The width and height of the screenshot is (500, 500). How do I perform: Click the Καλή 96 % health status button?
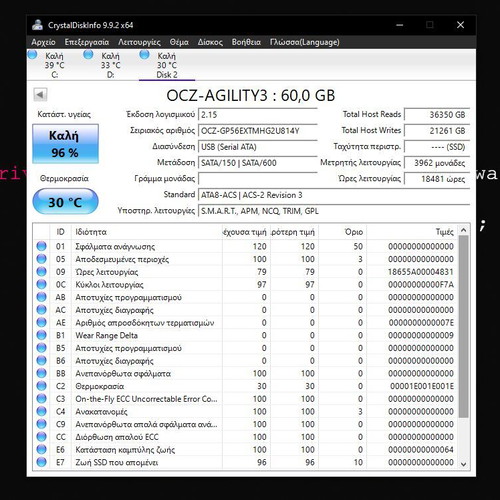tap(65, 144)
